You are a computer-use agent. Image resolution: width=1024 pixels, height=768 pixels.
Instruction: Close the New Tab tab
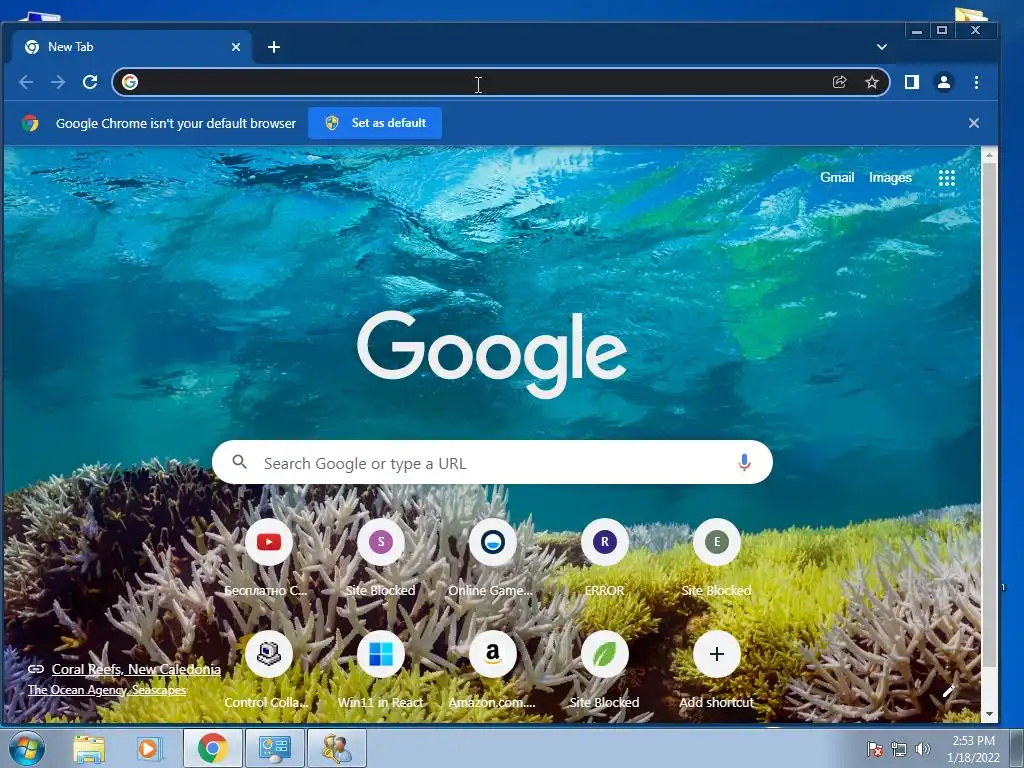[236, 47]
